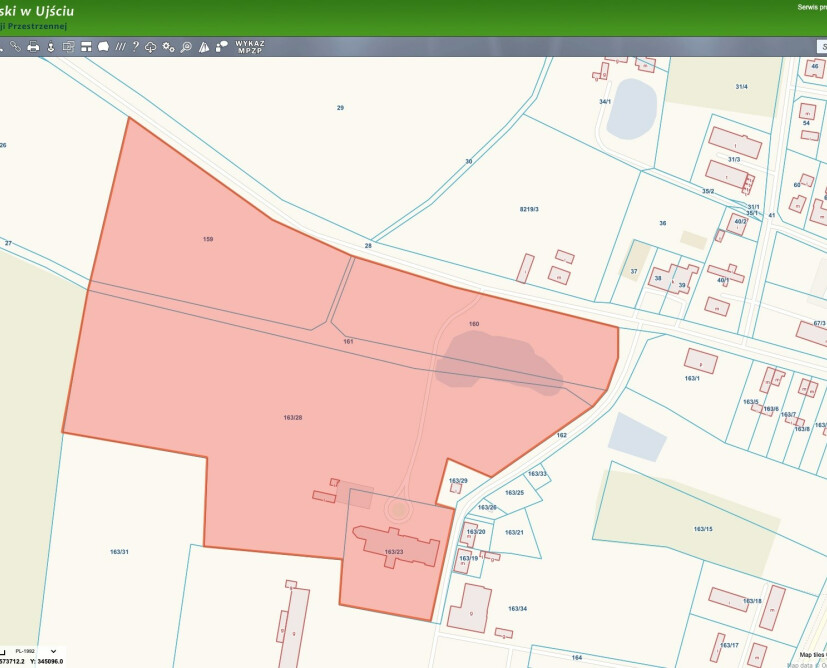Open the PL-1992 coordinate system dropdown
The width and height of the screenshot is (827, 668).
click(x=35, y=651)
